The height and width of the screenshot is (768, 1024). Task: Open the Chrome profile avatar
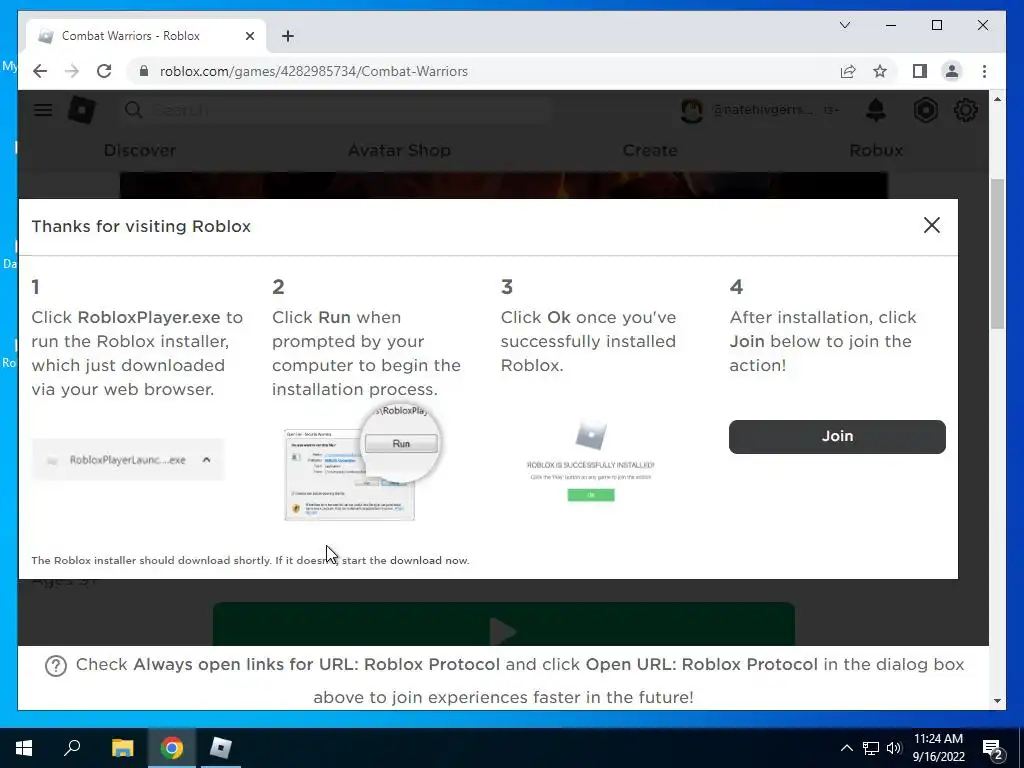[x=952, y=71]
